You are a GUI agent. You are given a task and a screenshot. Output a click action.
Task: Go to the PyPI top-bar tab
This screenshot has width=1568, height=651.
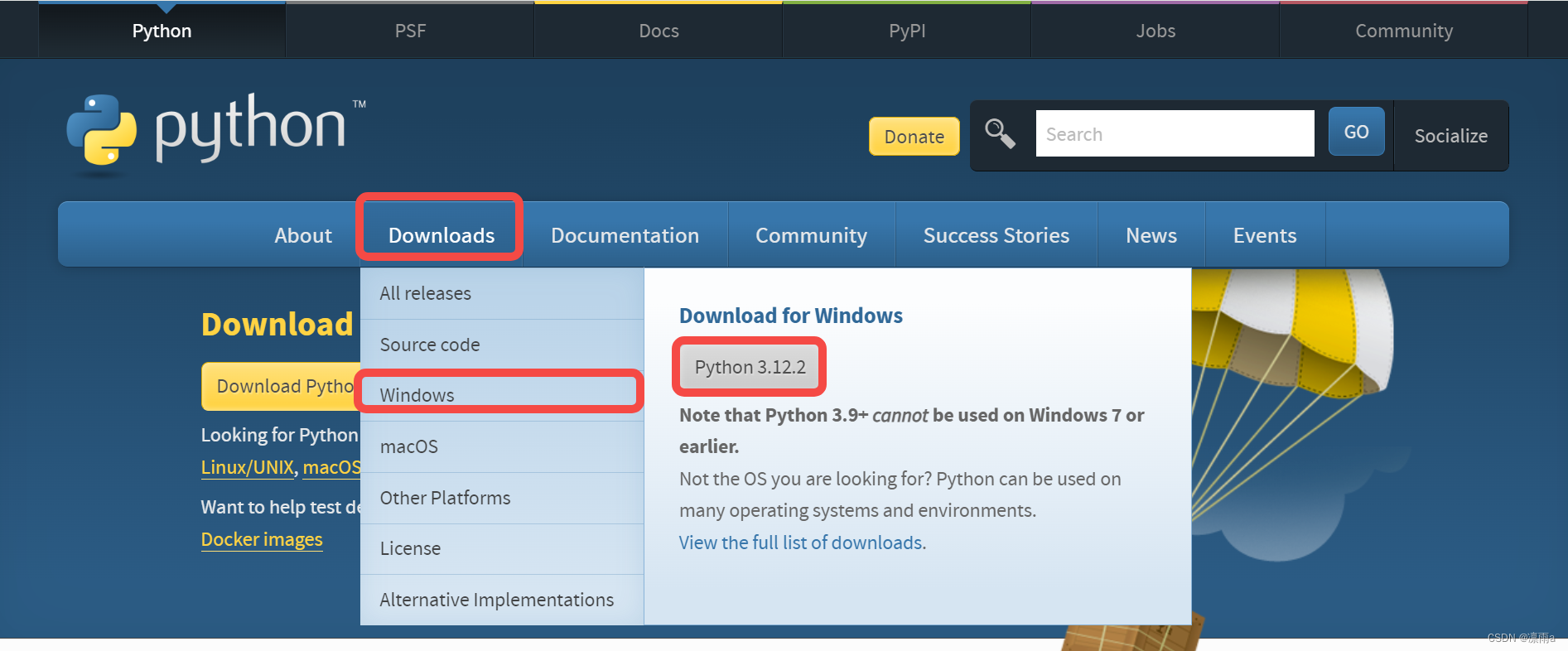[x=907, y=31]
